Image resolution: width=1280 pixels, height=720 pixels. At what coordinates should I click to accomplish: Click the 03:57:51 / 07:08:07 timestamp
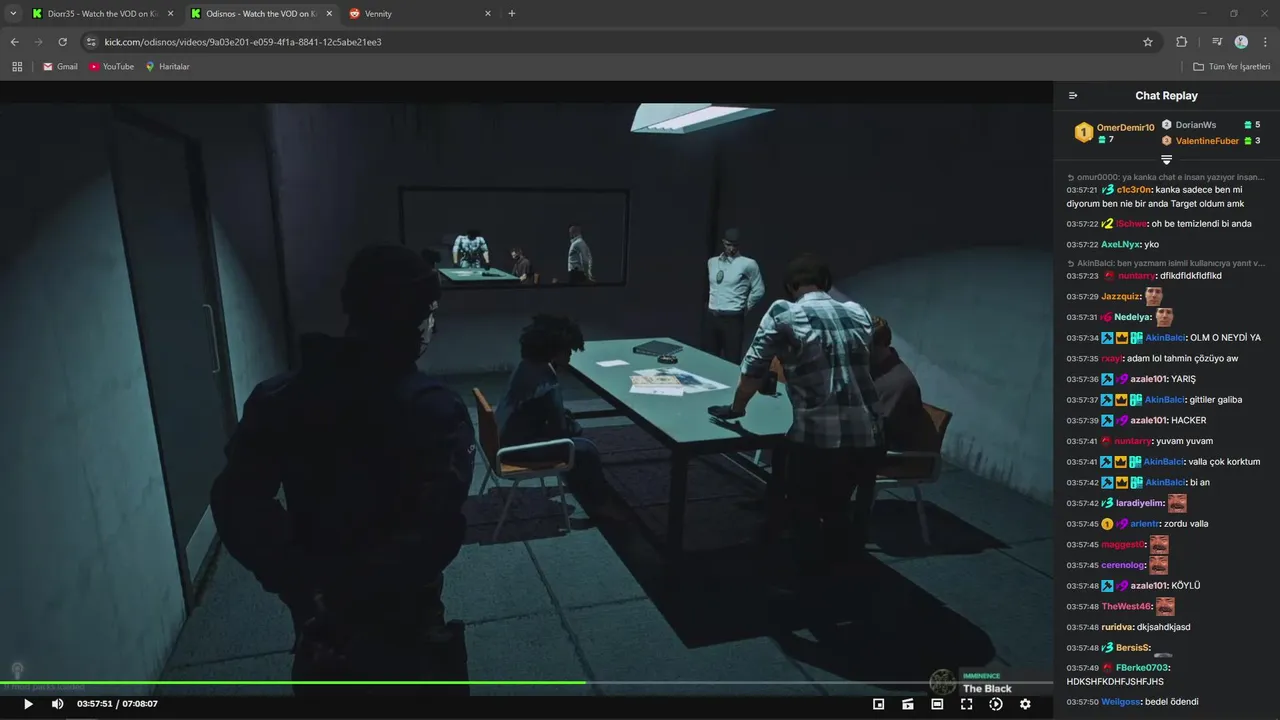point(117,704)
